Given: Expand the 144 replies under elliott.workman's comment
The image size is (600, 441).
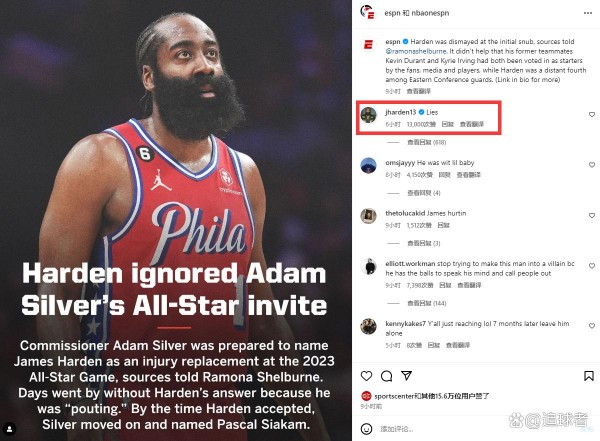Looking at the screenshot, I should (x=426, y=303).
